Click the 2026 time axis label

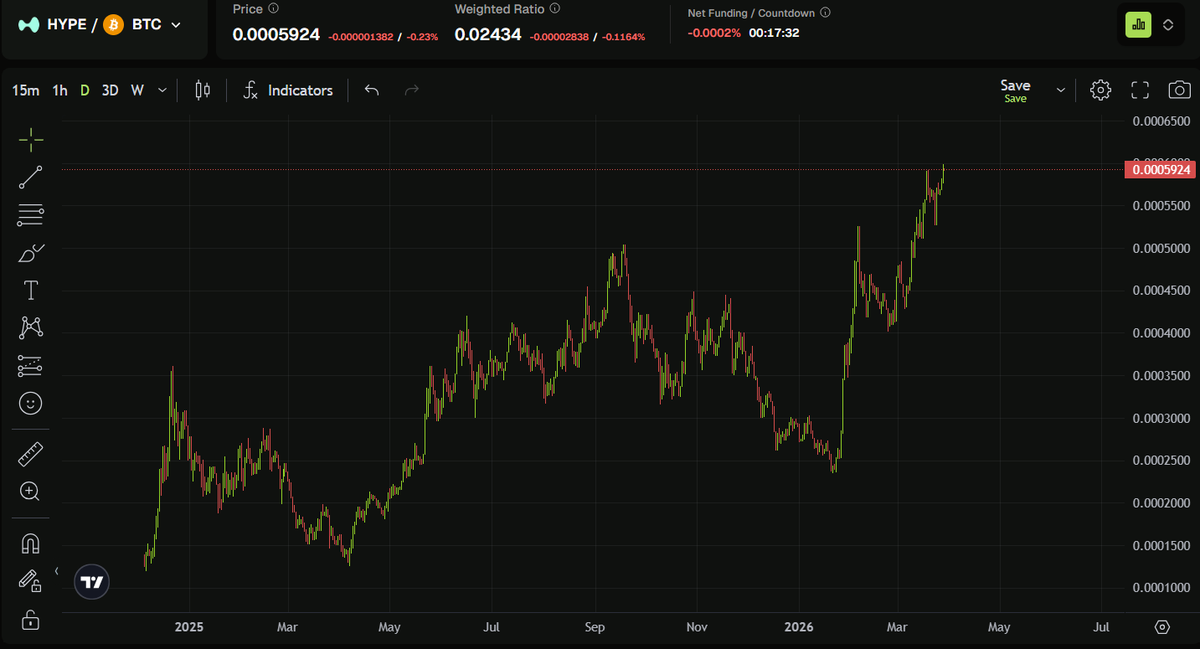[799, 627]
